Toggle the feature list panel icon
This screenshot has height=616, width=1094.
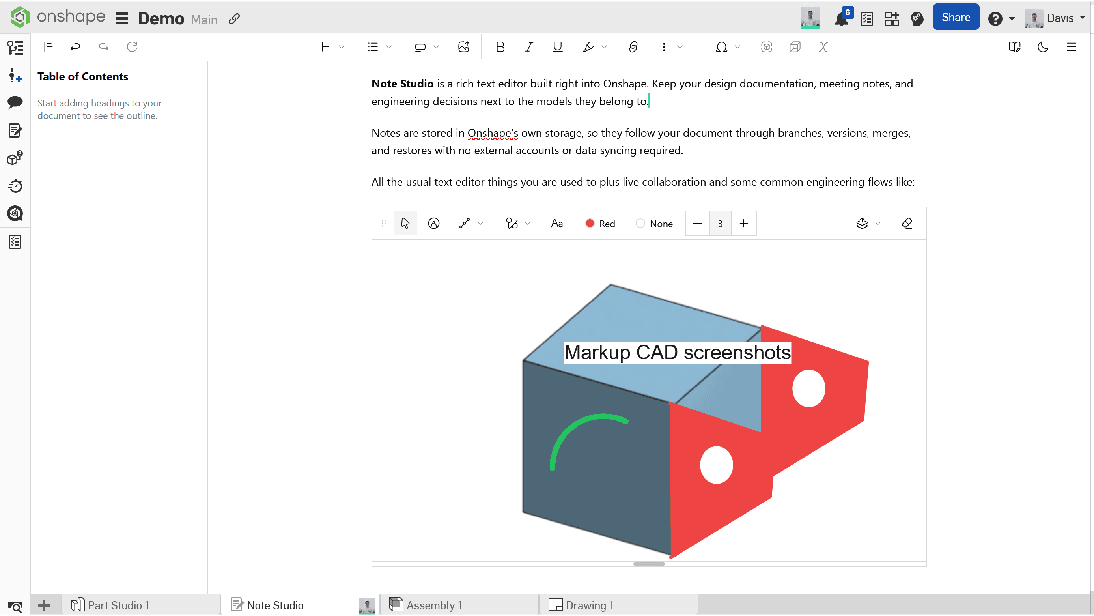point(15,47)
